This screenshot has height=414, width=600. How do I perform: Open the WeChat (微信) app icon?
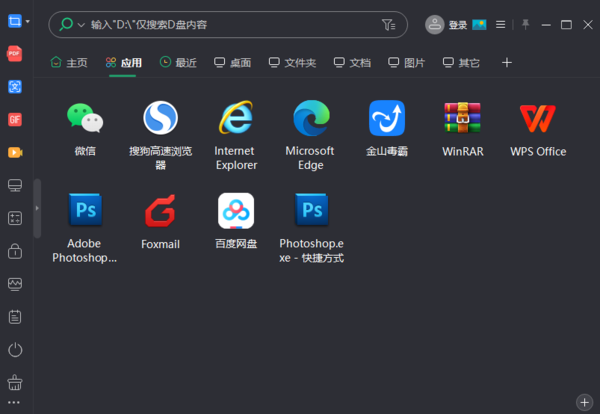click(85, 119)
